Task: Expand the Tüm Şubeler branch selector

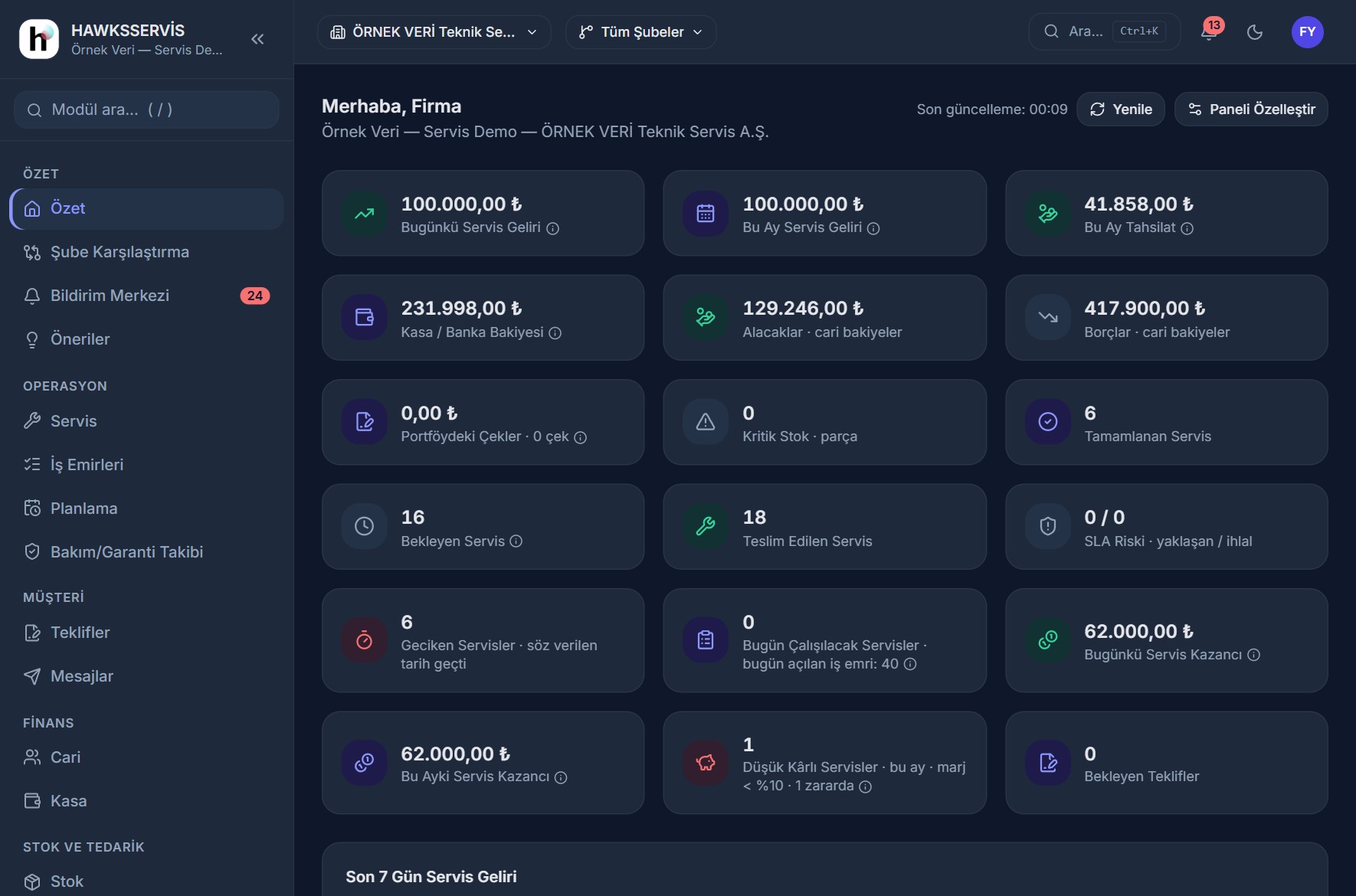Action: click(x=640, y=32)
